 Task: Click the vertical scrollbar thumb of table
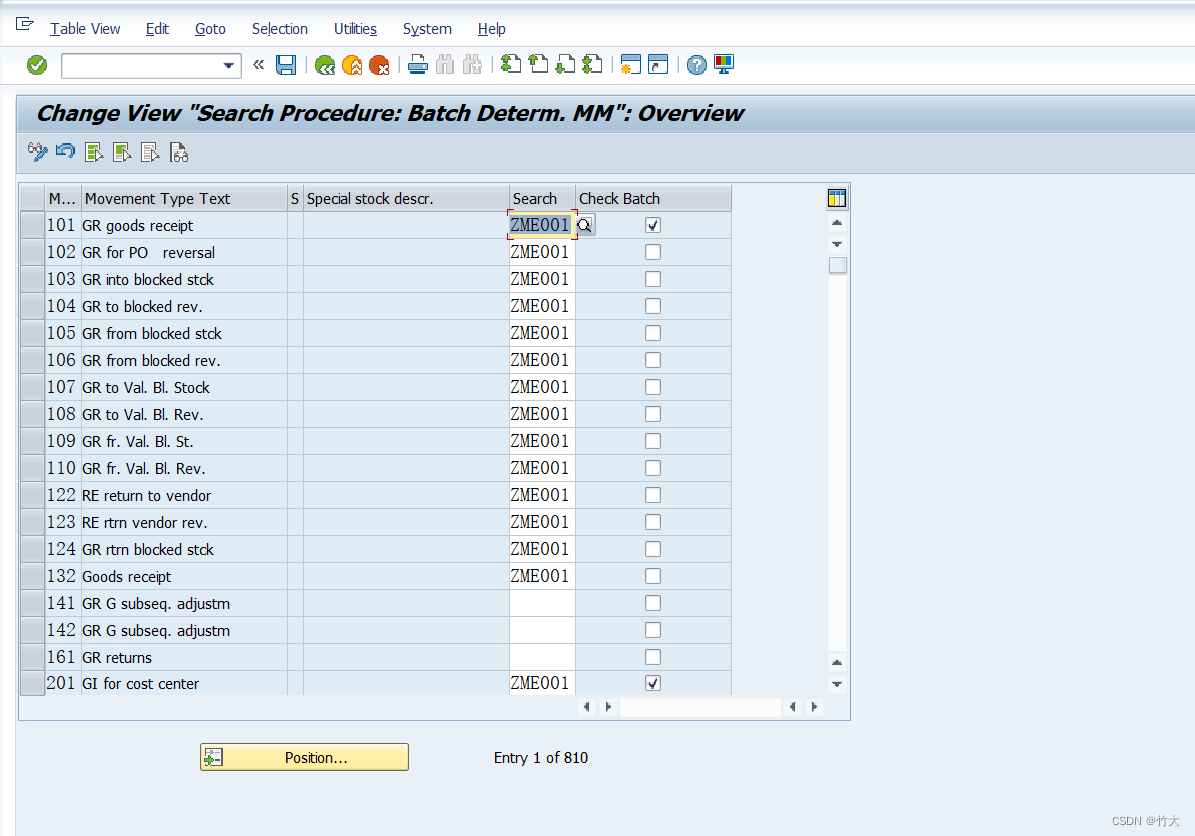838,266
